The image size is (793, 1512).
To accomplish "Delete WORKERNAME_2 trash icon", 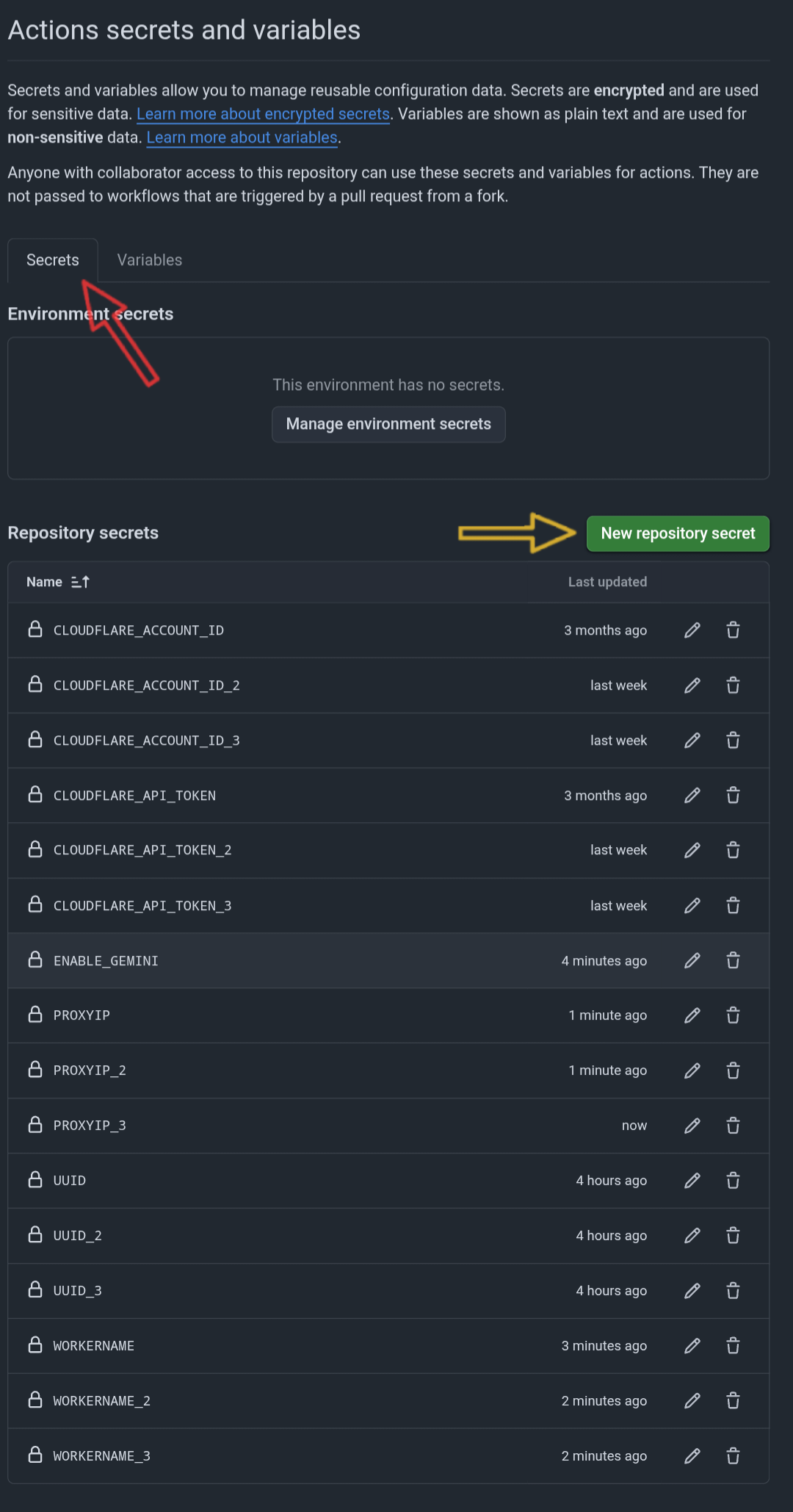I will [733, 1401].
